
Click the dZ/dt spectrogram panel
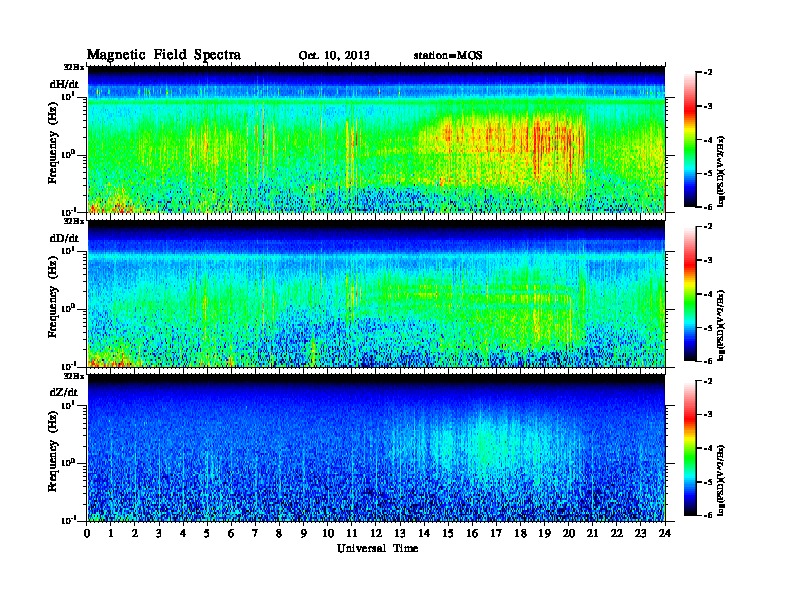click(376, 448)
